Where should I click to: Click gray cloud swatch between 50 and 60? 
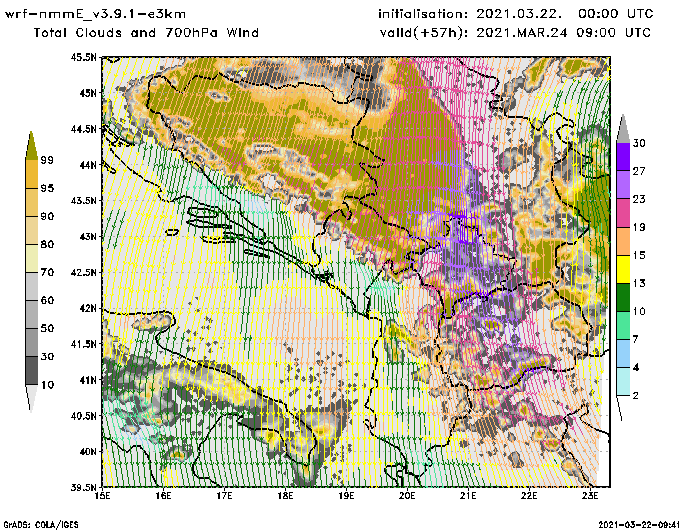click(31, 315)
